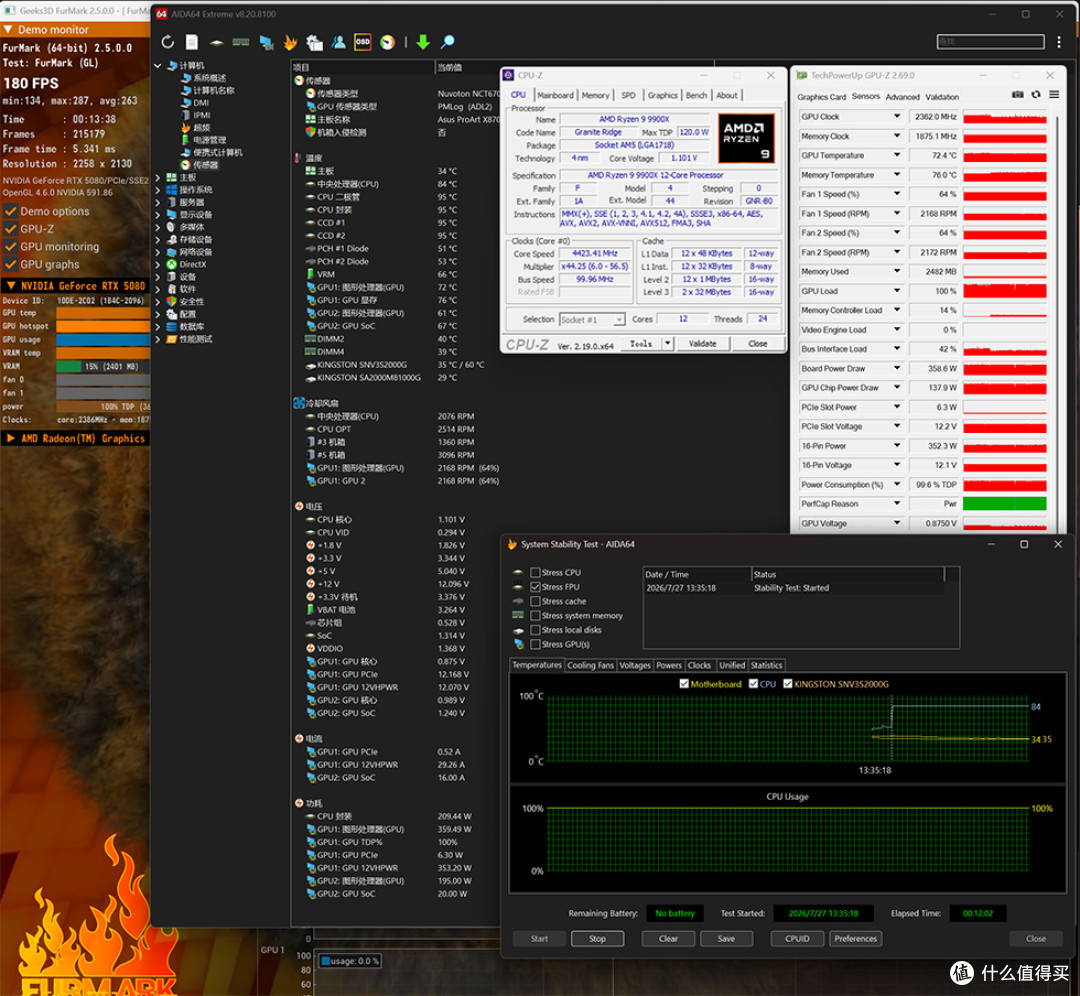The height and width of the screenshot is (996, 1080).
Task: Click the settings report toolbar icon in AIDA64
Action: (x=314, y=42)
